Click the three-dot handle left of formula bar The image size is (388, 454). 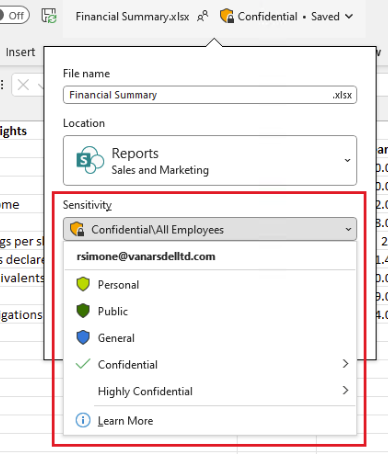(x=2, y=85)
